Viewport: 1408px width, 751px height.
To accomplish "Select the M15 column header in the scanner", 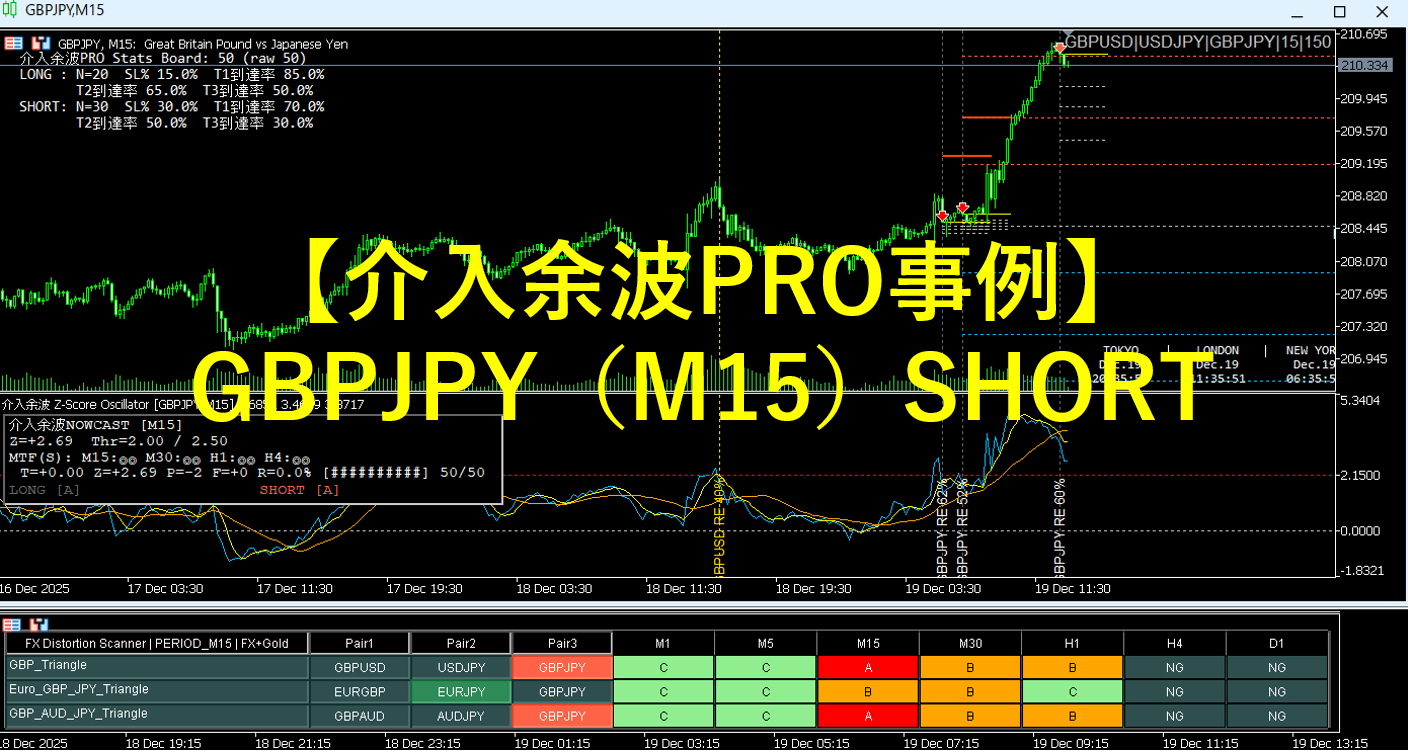I will click(867, 643).
